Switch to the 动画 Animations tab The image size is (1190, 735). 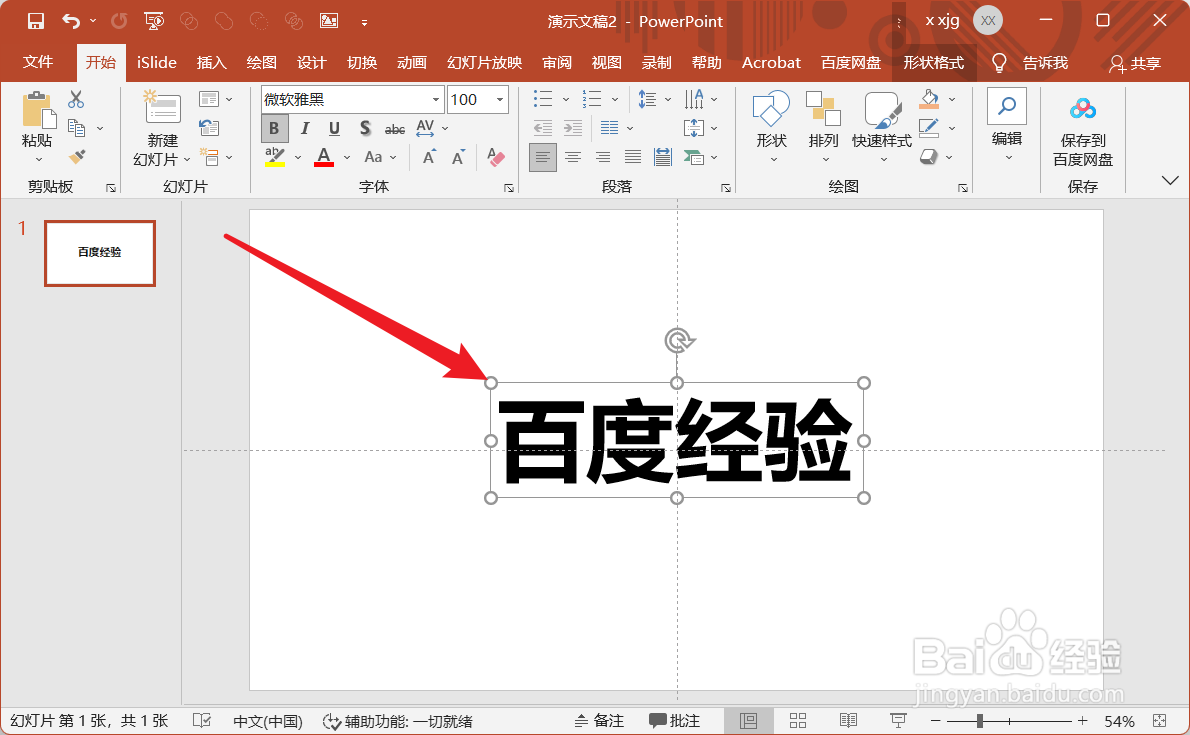tap(411, 62)
